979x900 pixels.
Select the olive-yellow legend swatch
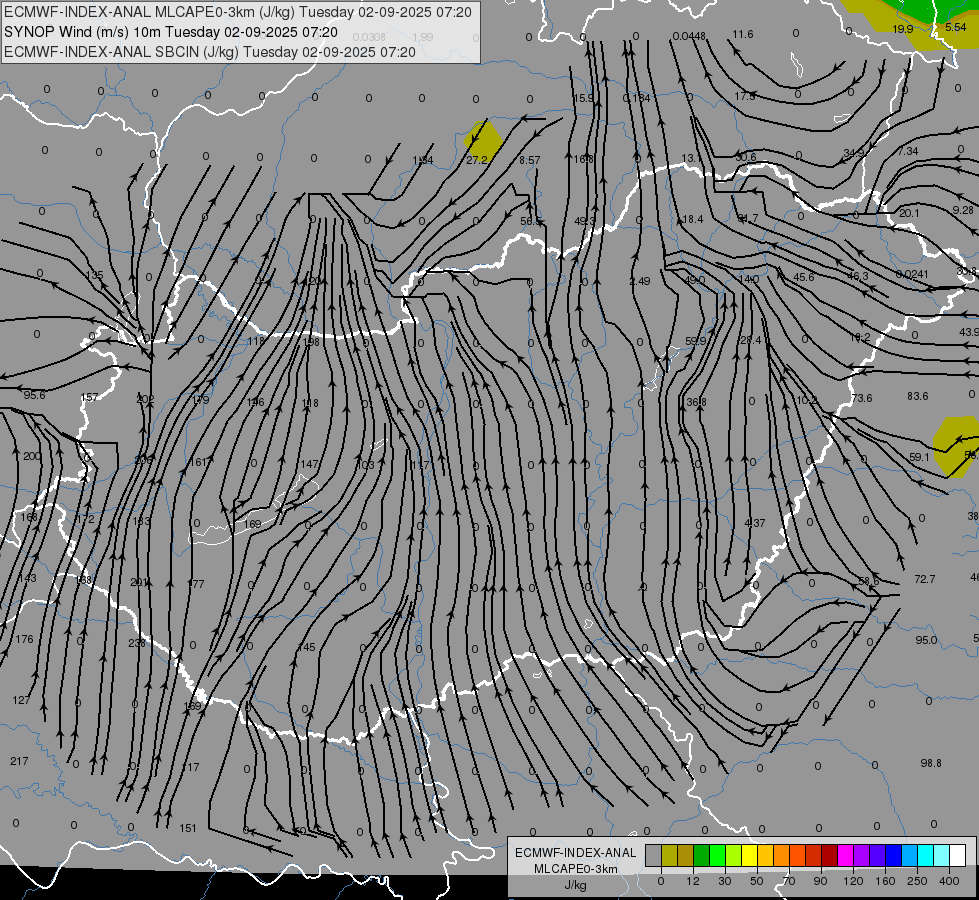(669, 856)
